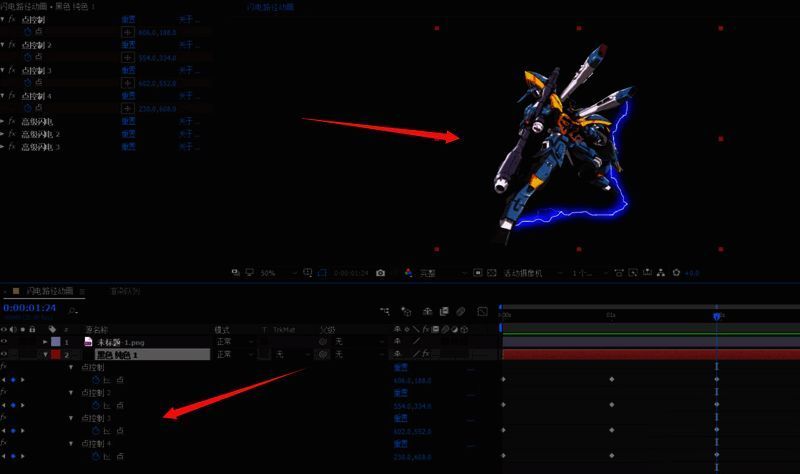Toggle stopwatch for 点控制 4 point in effects panel
800x474 pixels.
tap(28, 108)
